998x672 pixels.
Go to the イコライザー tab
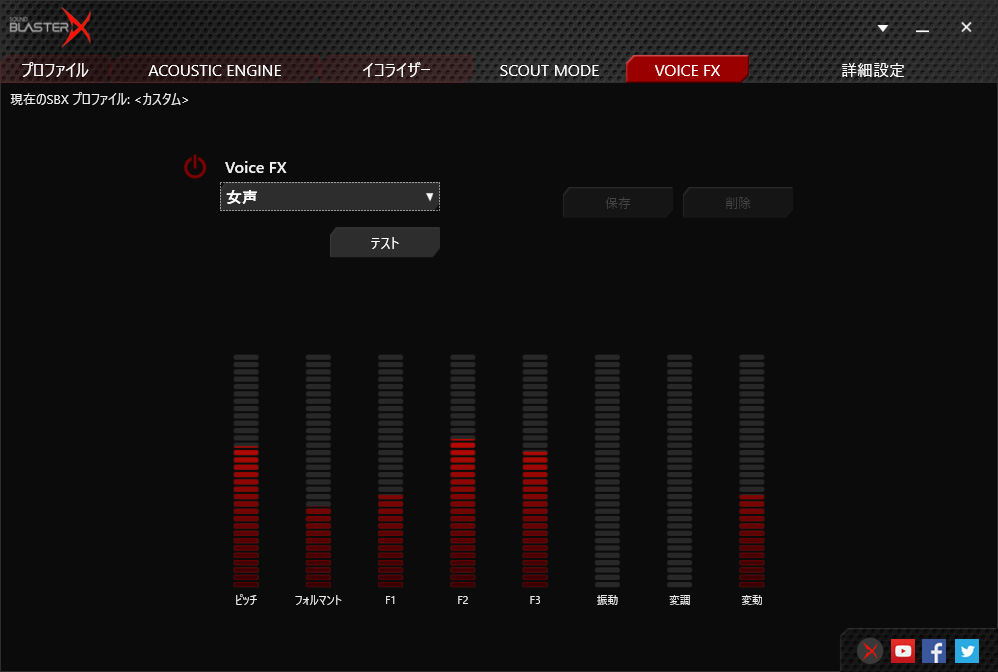tap(396, 70)
